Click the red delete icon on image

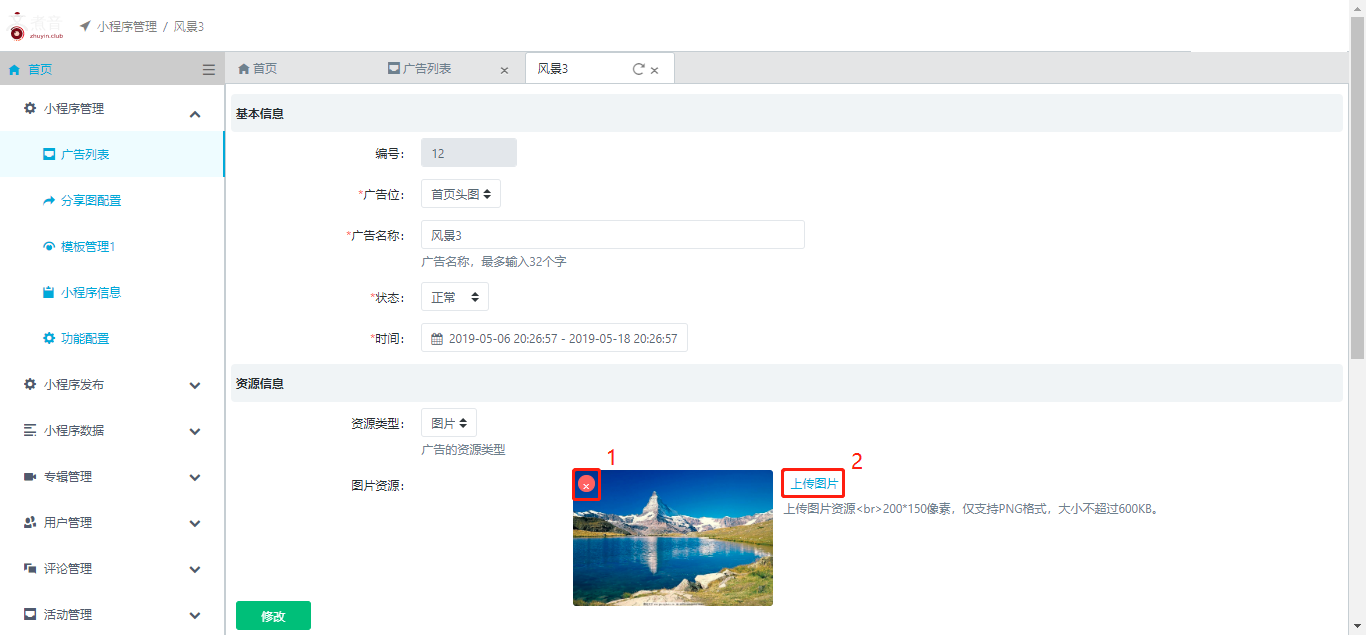click(586, 485)
